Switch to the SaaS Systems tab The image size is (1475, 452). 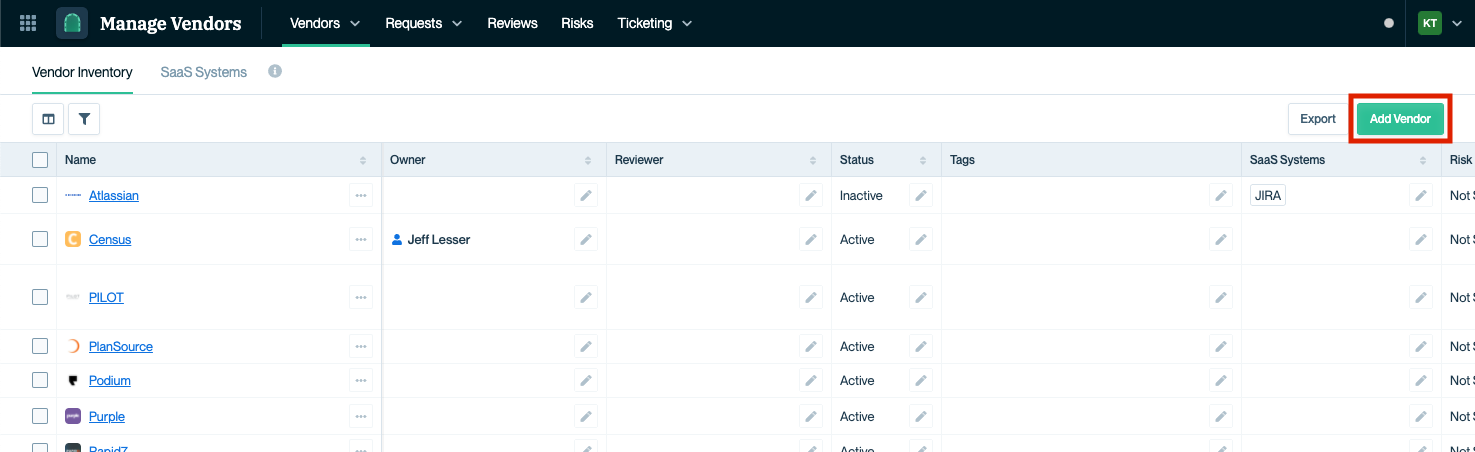[204, 72]
